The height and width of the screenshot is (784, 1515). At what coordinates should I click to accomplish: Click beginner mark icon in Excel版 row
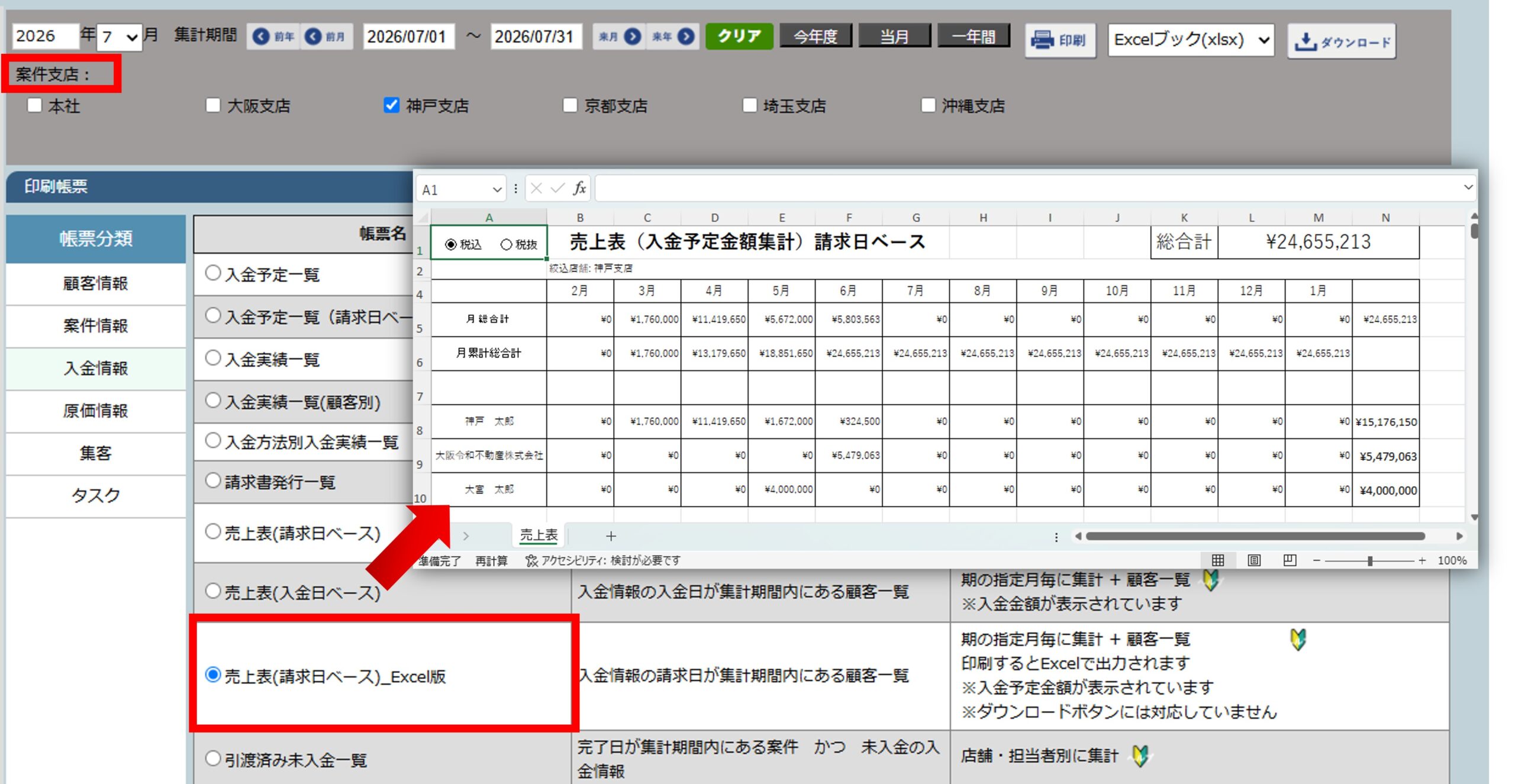click(1298, 639)
